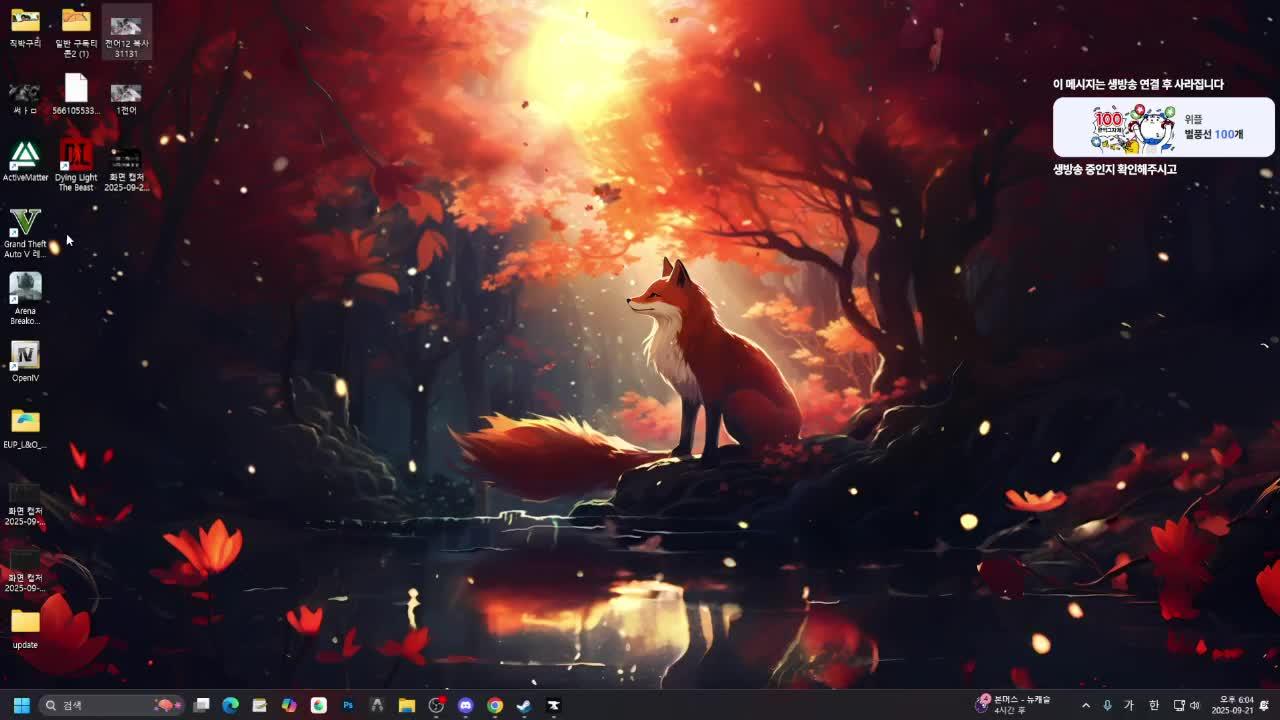The height and width of the screenshot is (720, 1280).
Task: Click the 위플 벌풍선 100개 donation alert
Action: coord(1164,127)
